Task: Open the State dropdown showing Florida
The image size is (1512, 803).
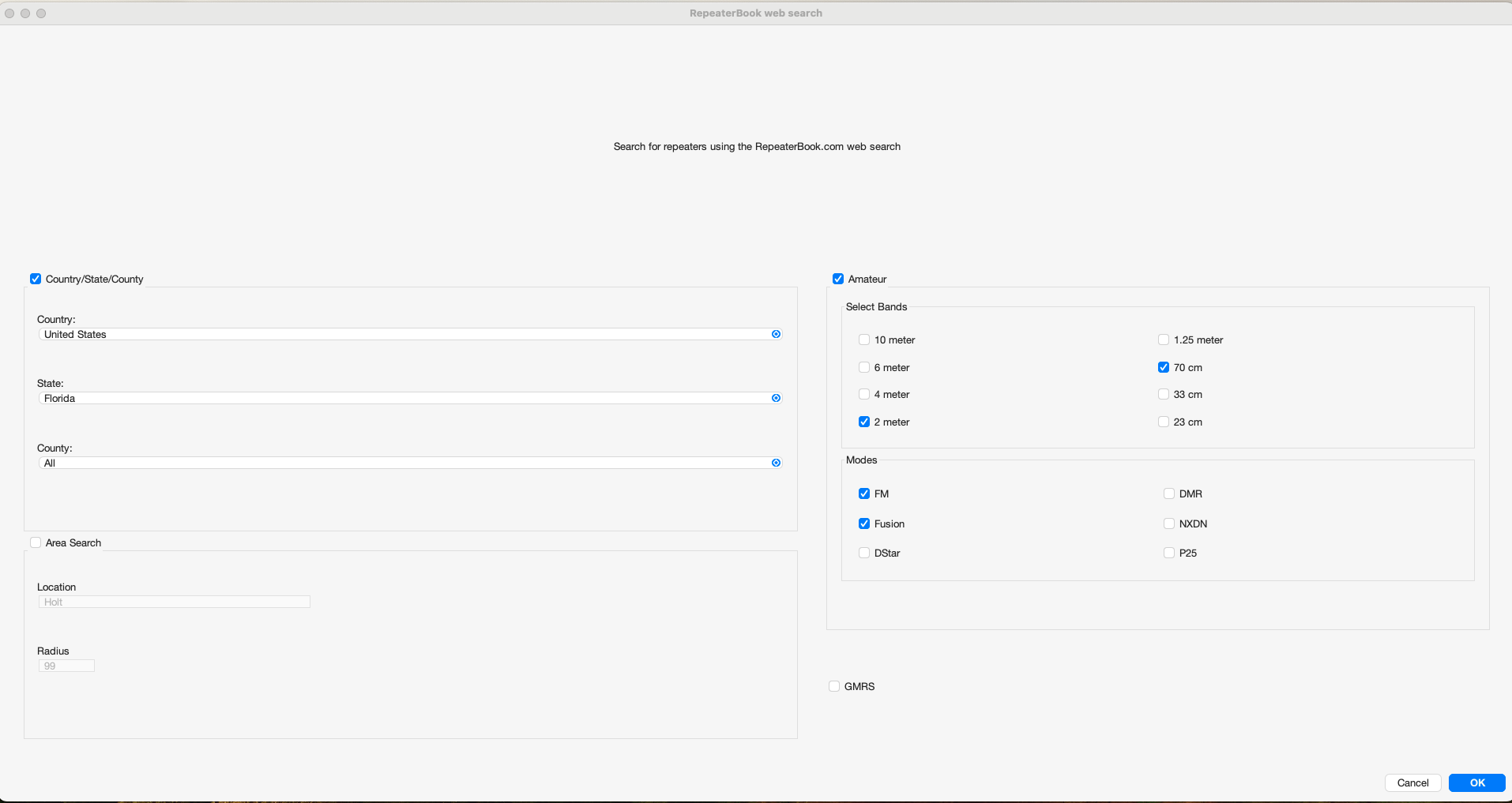Action: click(x=411, y=398)
